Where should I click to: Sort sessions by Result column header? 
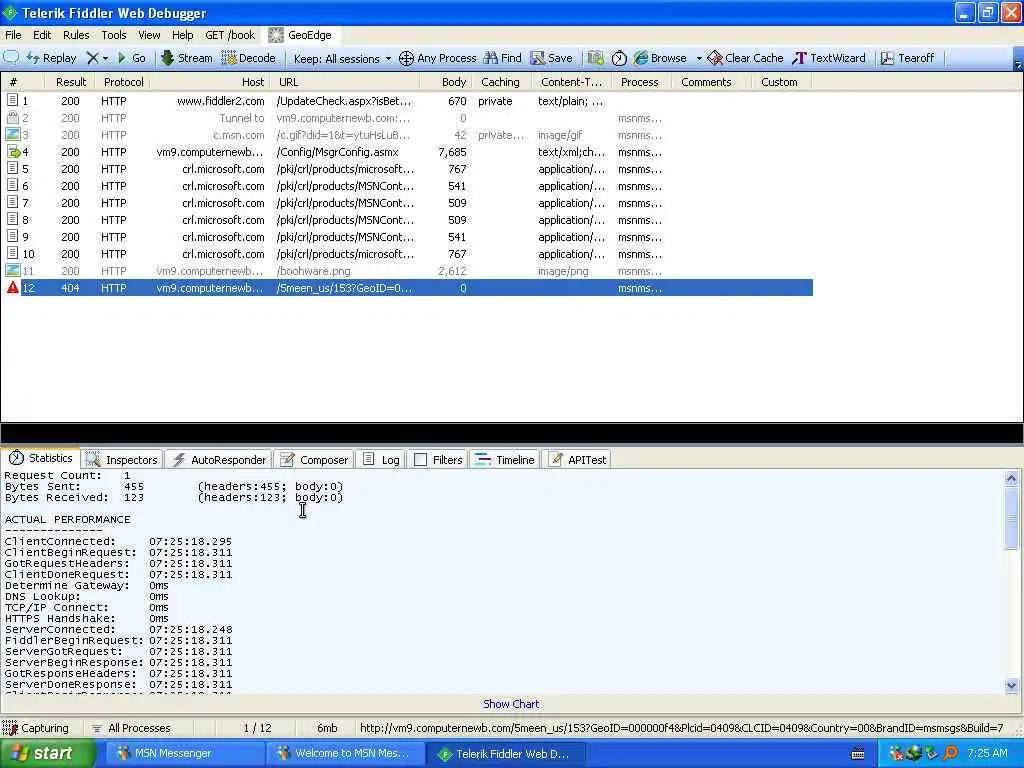click(x=71, y=82)
